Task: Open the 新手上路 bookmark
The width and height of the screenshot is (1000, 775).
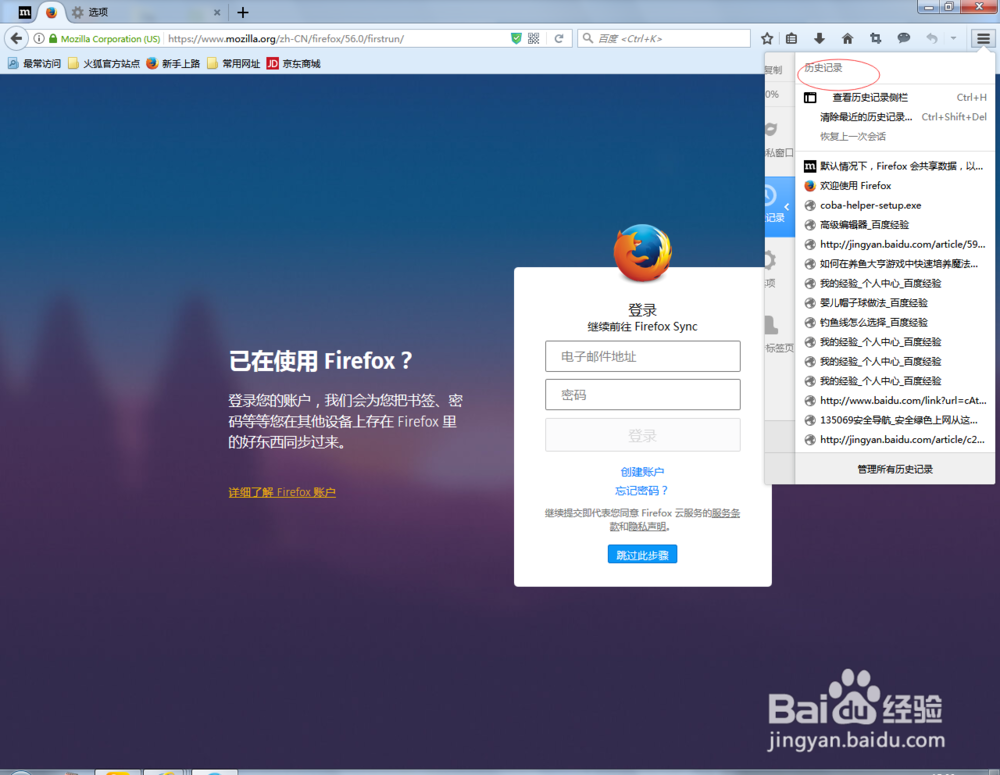Action: (x=173, y=64)
